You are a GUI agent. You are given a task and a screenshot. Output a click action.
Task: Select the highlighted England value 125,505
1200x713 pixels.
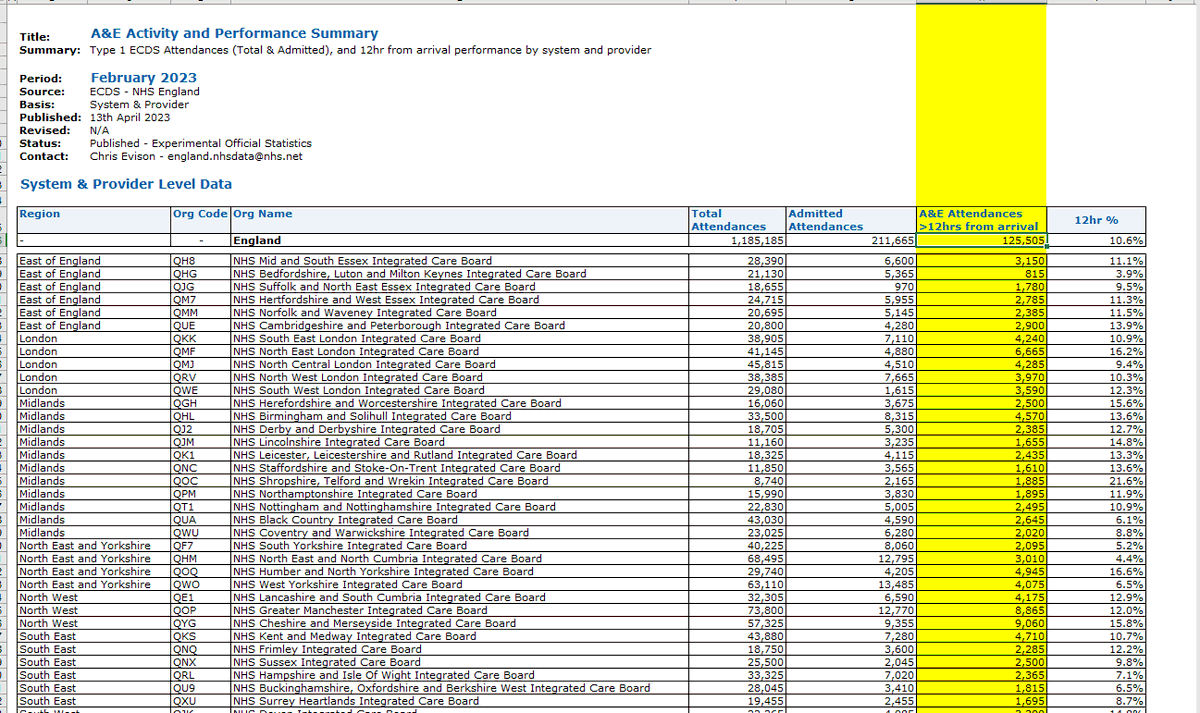coord(981,240)
